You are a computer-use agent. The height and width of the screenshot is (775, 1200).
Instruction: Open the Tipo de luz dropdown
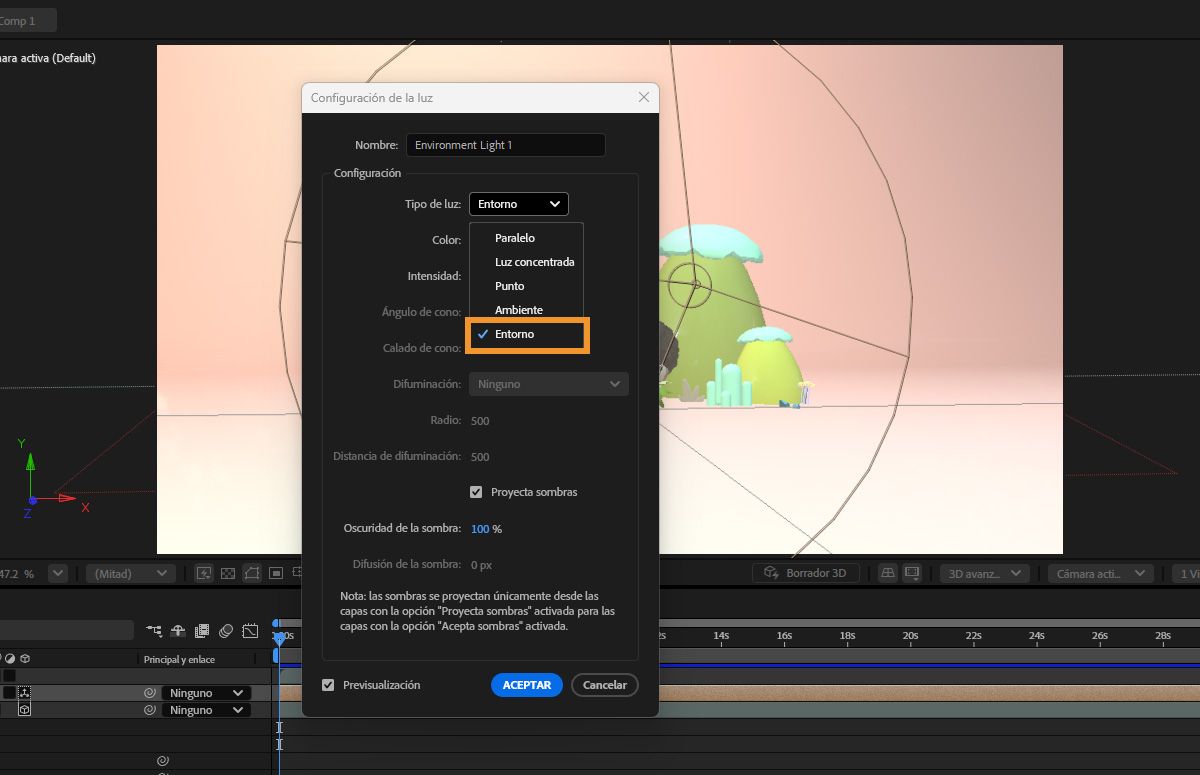pos(518,204)
